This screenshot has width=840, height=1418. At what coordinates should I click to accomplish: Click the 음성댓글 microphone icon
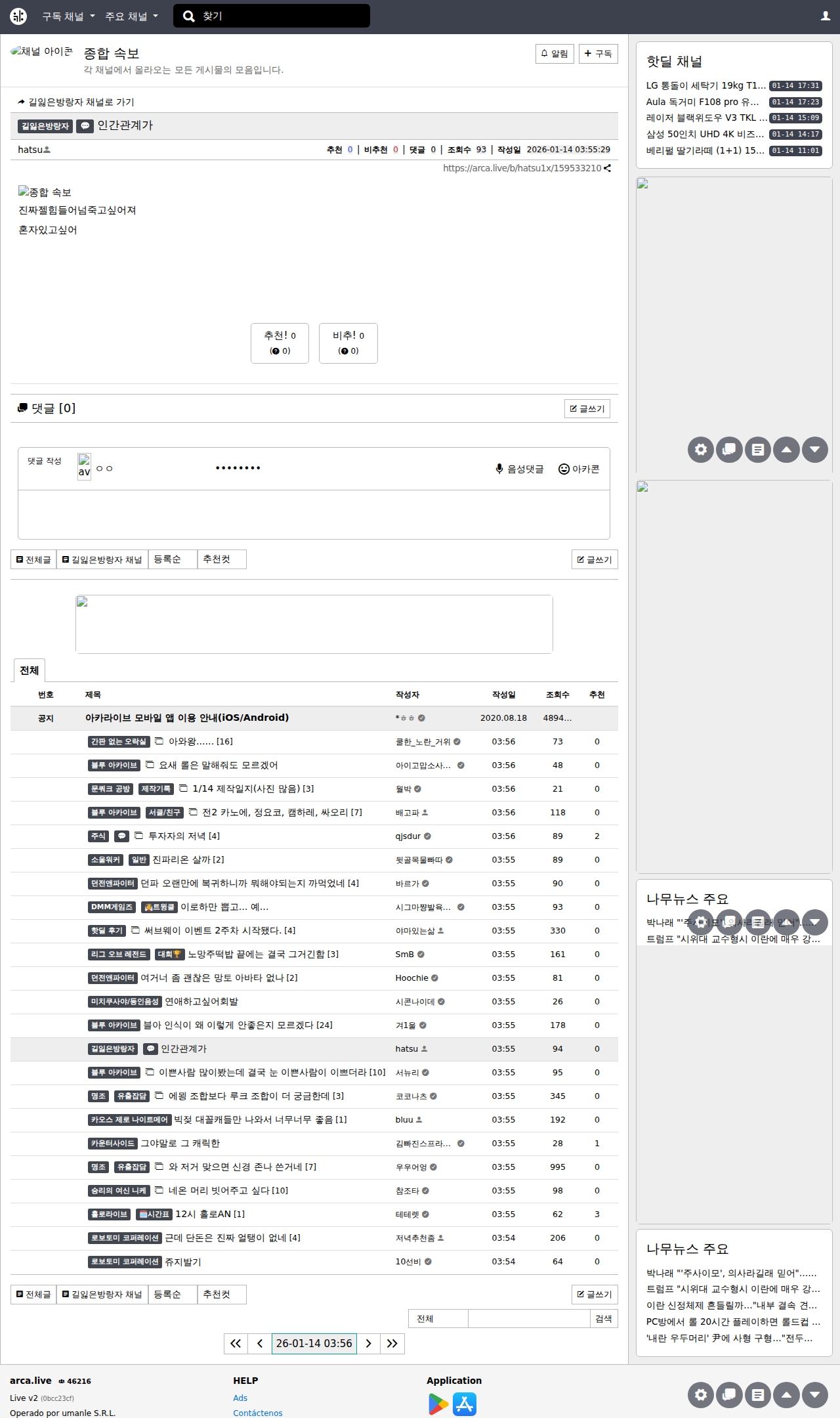point(499,469)
